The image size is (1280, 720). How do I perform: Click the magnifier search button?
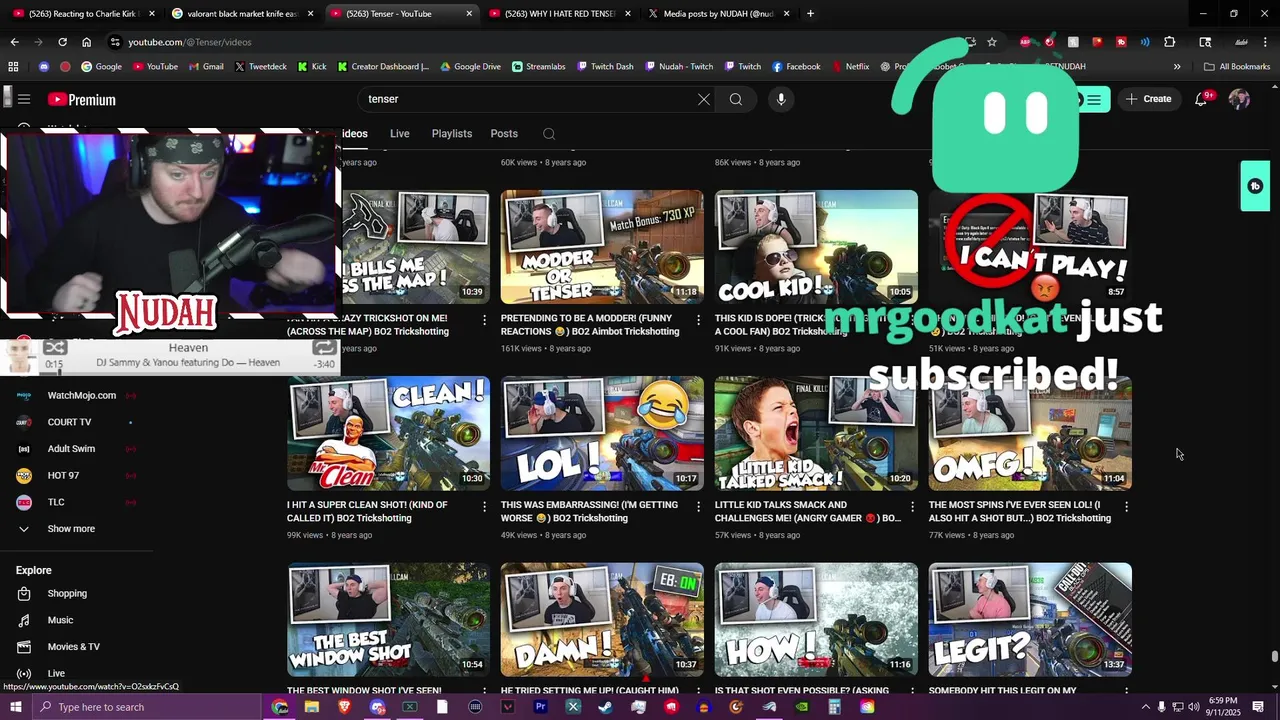(x=736, y=99)
